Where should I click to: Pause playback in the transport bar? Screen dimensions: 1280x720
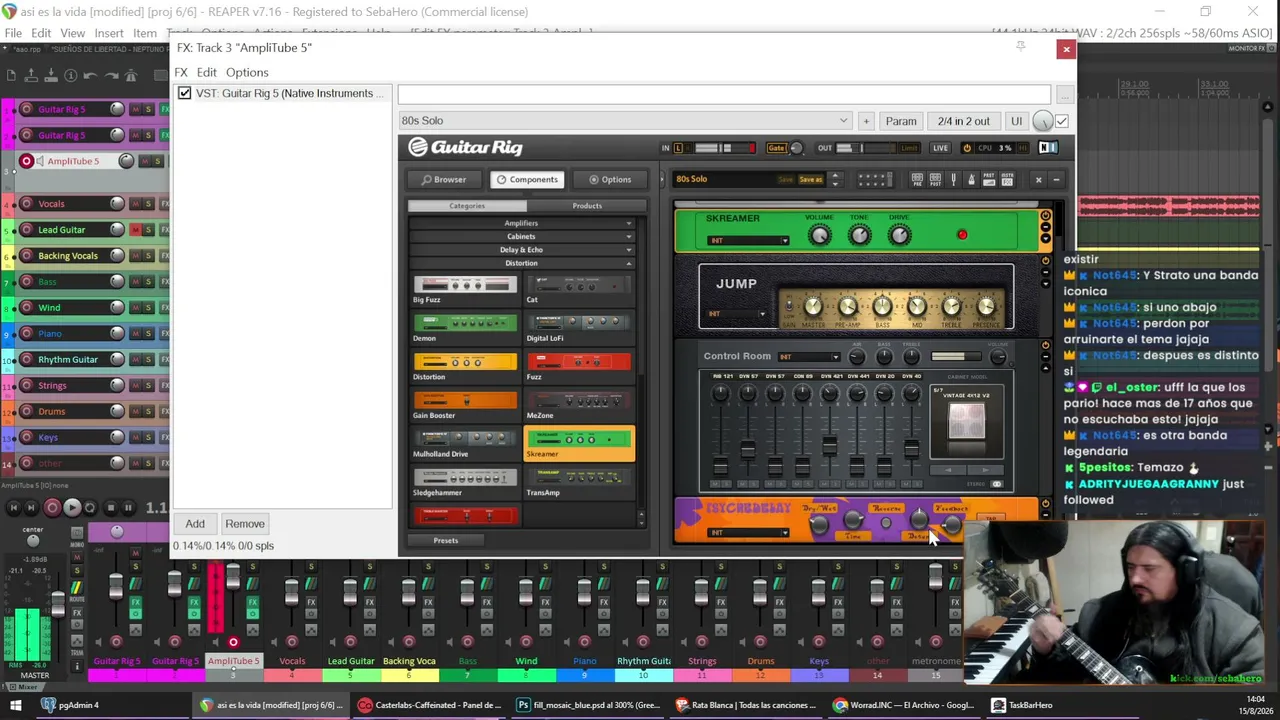pyautogui.click(x=128, y=508)
